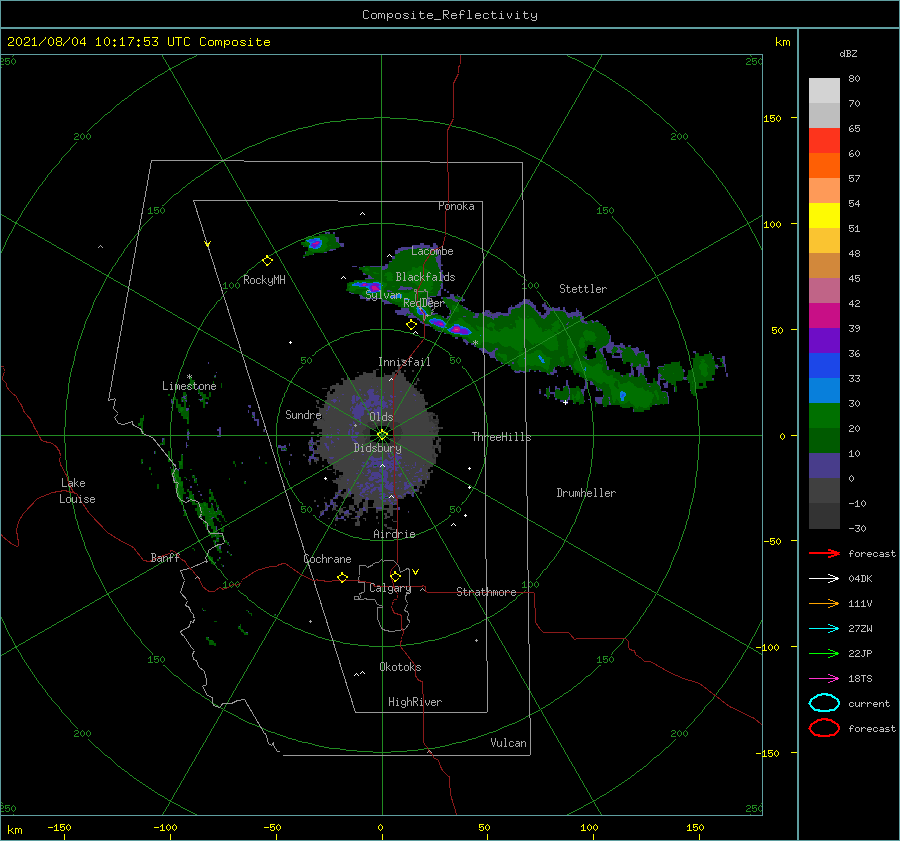Click the -150 tick label on bottom axis

pos(59,827)
